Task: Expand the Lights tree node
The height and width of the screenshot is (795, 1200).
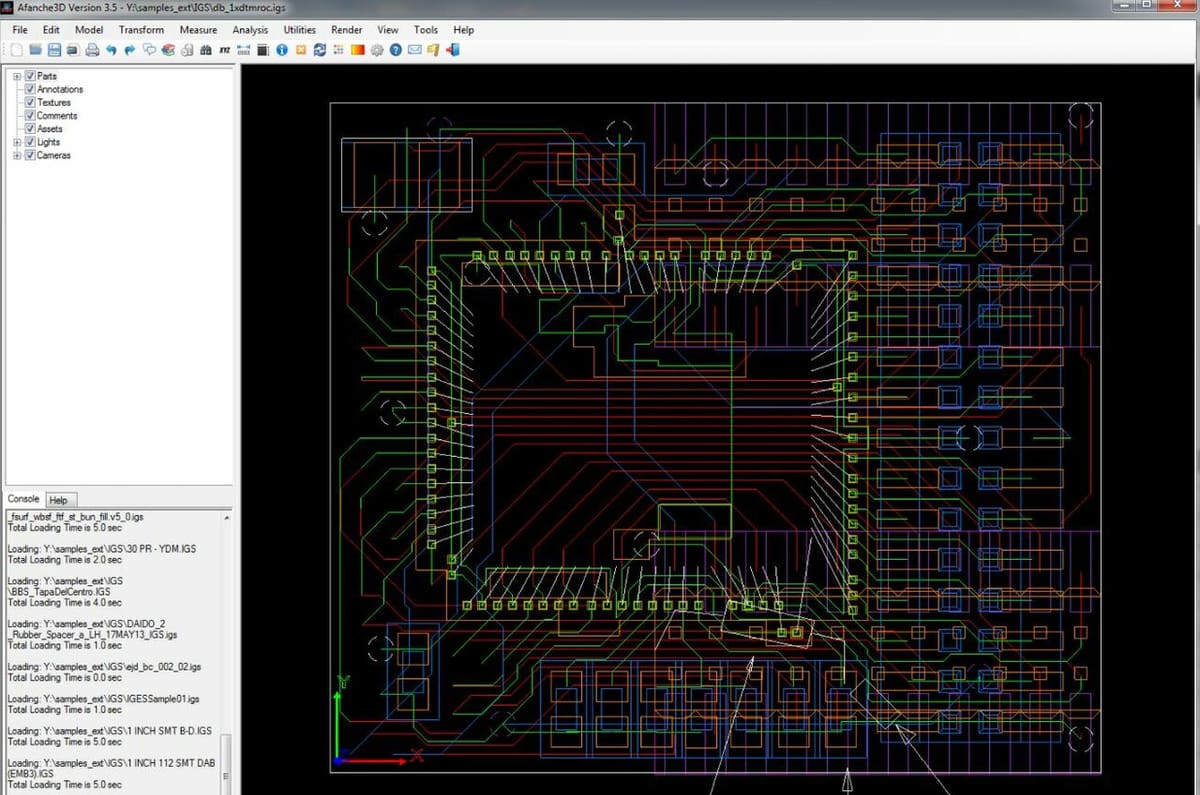Action: (x=17, y=142)
